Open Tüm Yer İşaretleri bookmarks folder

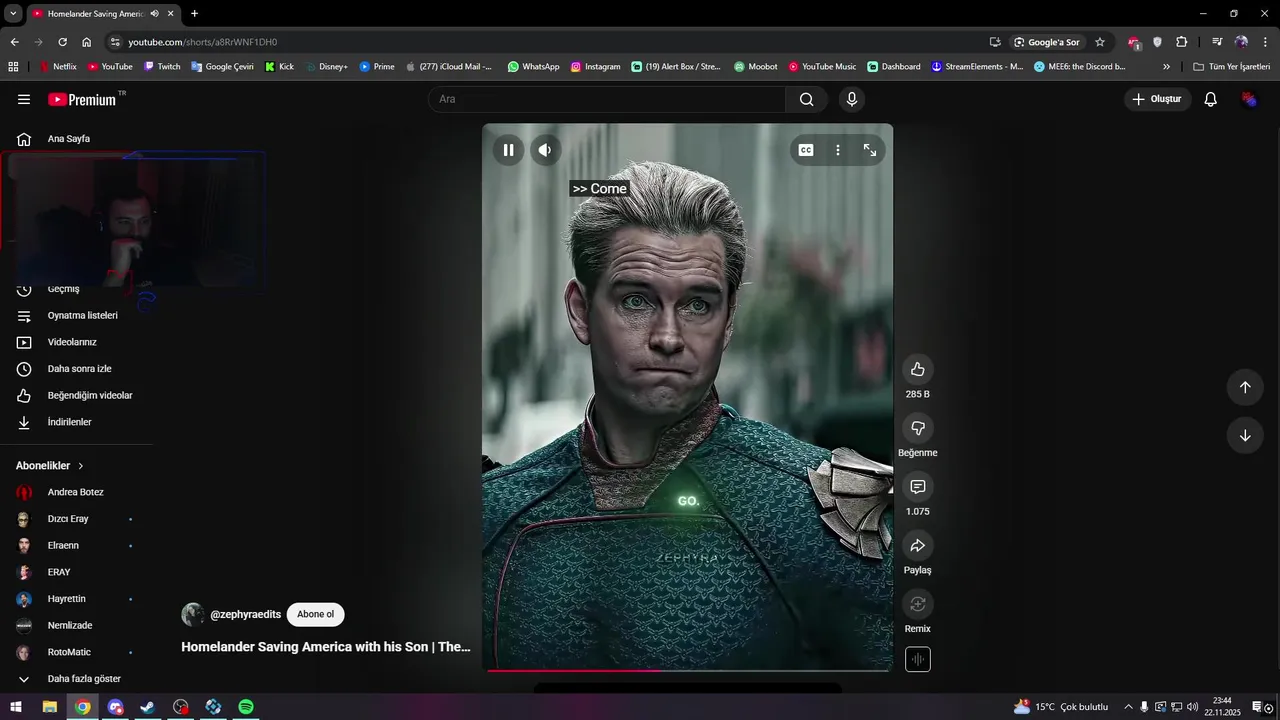pyautogui.click(x=1231, y=66)
